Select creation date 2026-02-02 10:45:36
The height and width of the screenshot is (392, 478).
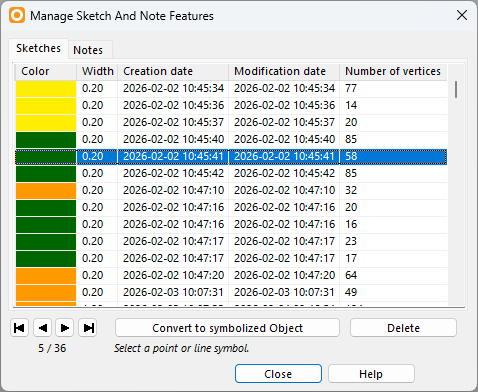(173, 105)
